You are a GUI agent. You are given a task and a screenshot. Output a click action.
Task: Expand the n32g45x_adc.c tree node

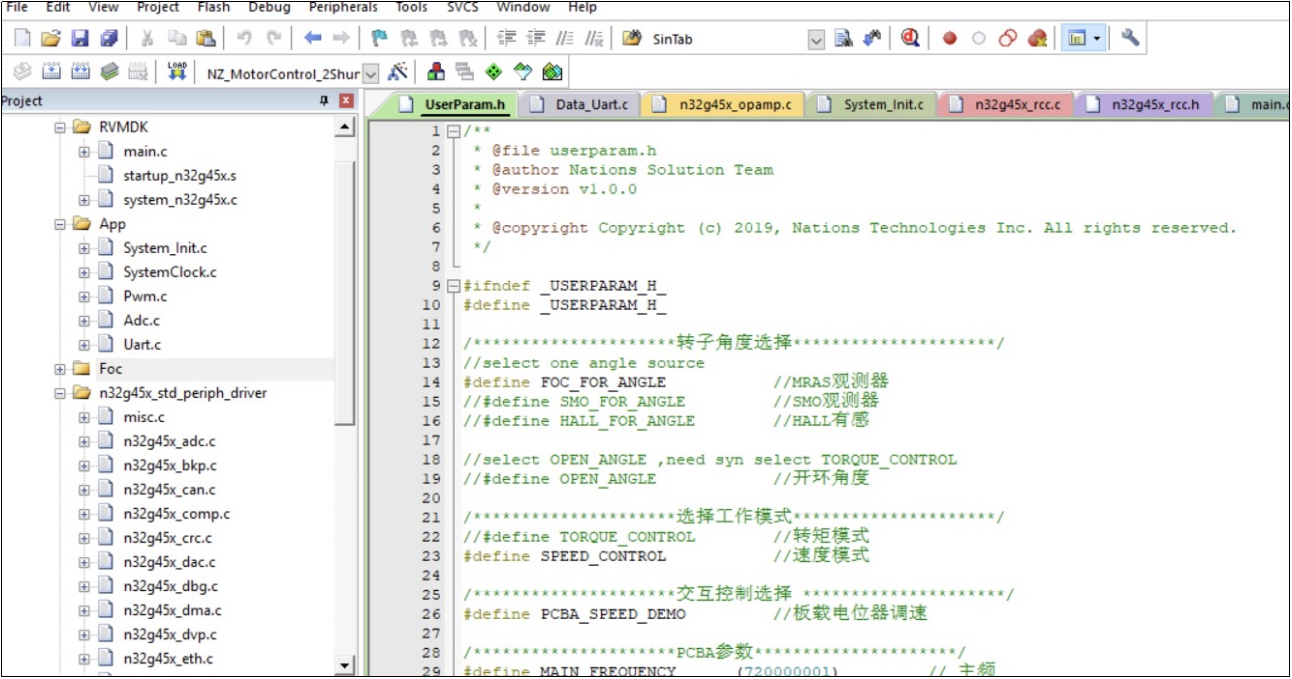coord(84,441)
